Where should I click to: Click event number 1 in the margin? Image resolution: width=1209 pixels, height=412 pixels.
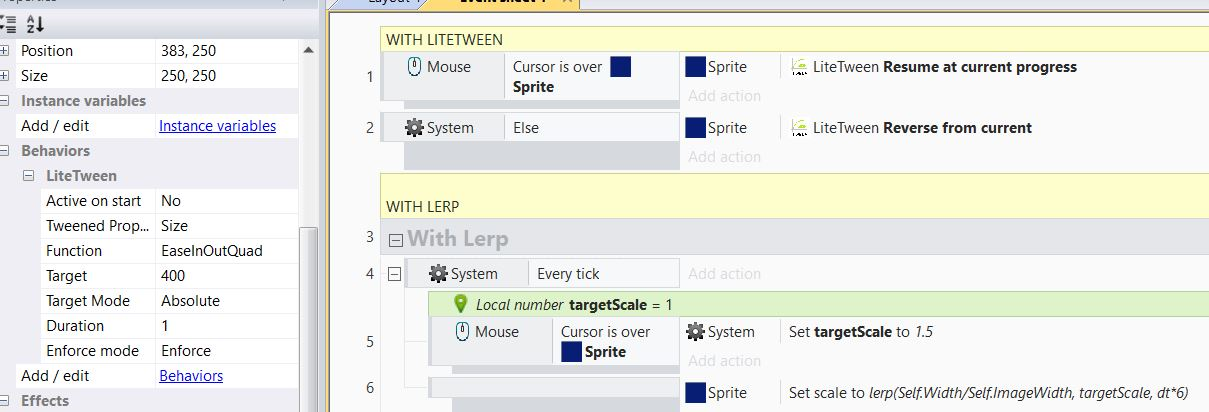coord(370,77)
